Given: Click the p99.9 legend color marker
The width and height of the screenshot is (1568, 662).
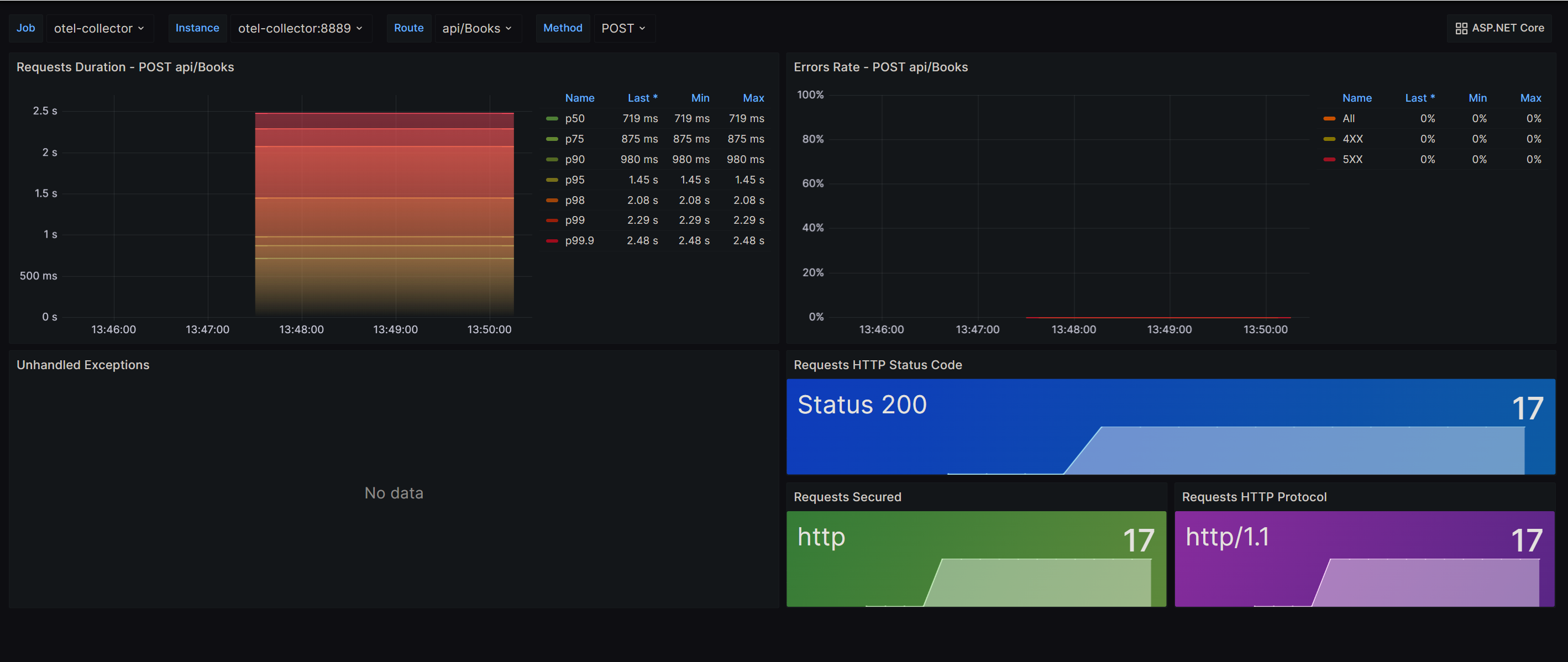Looking at the screenshot, I should pos(552,241).
